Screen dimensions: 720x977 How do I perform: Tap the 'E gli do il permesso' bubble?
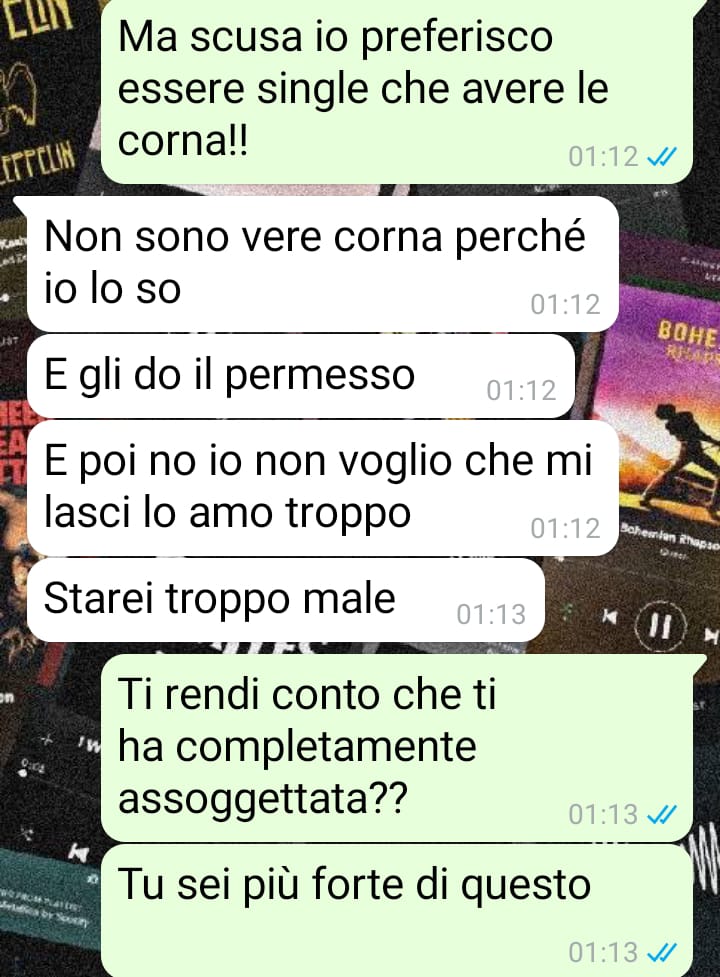(301, 376)
